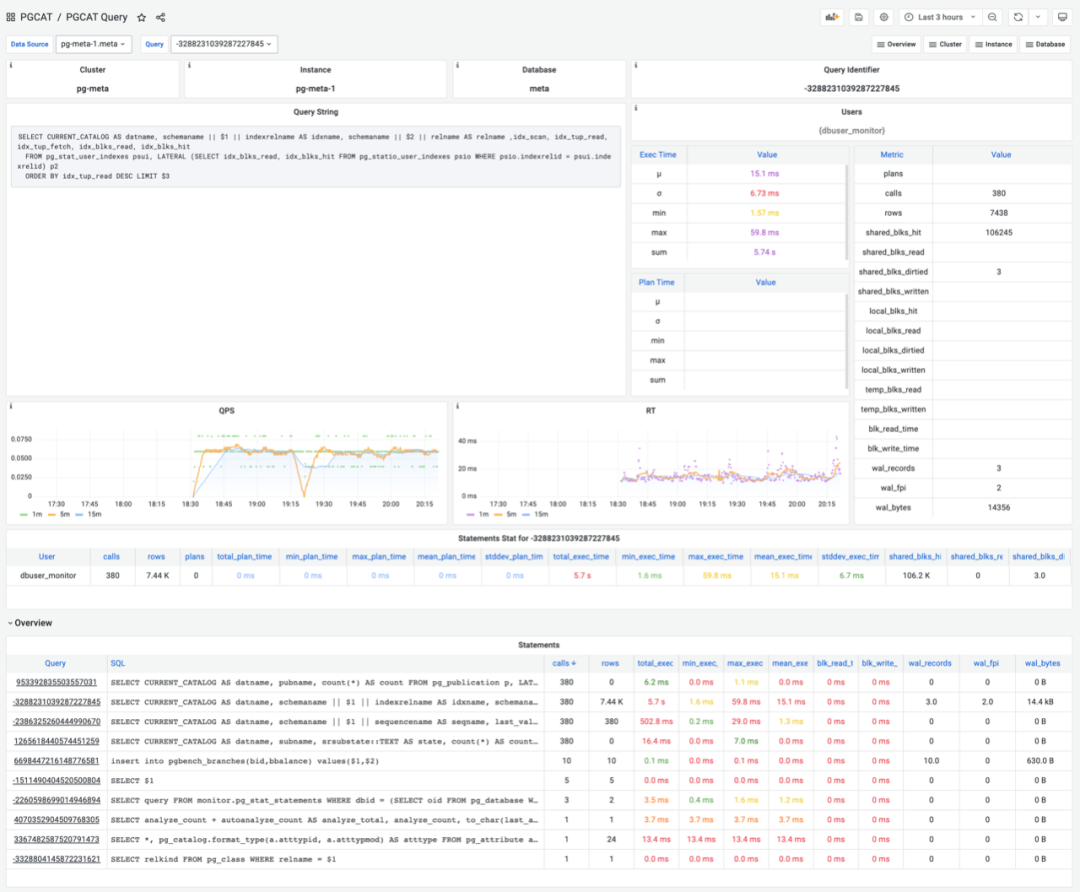The height and width of the screenshot is (892, 1080).
Task: Open the Last 3 hours time picker
Action: (x=939, y=17)
